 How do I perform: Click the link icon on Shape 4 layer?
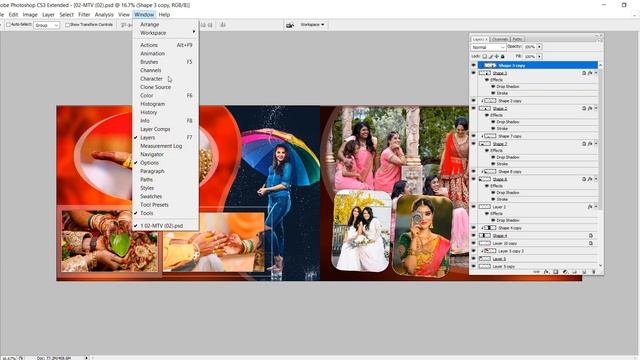(x=591, y=236)
